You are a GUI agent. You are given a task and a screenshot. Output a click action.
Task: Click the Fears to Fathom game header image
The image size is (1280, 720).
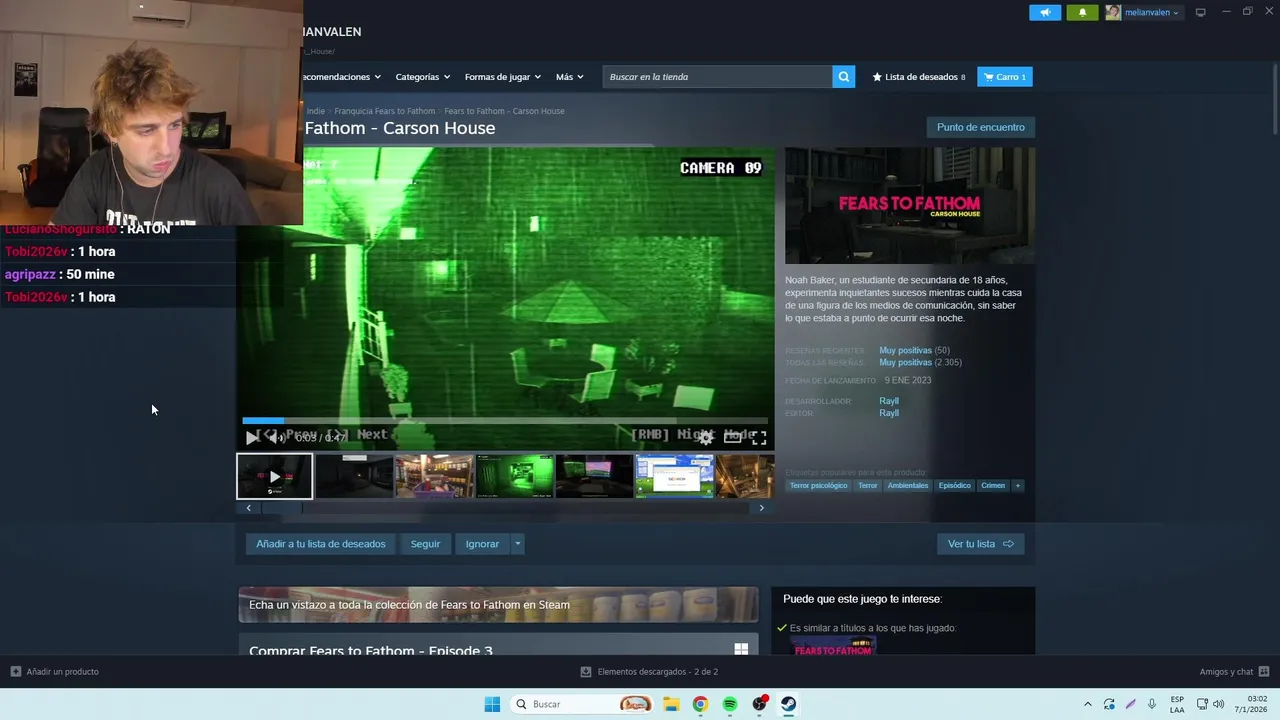coord(910,206)
